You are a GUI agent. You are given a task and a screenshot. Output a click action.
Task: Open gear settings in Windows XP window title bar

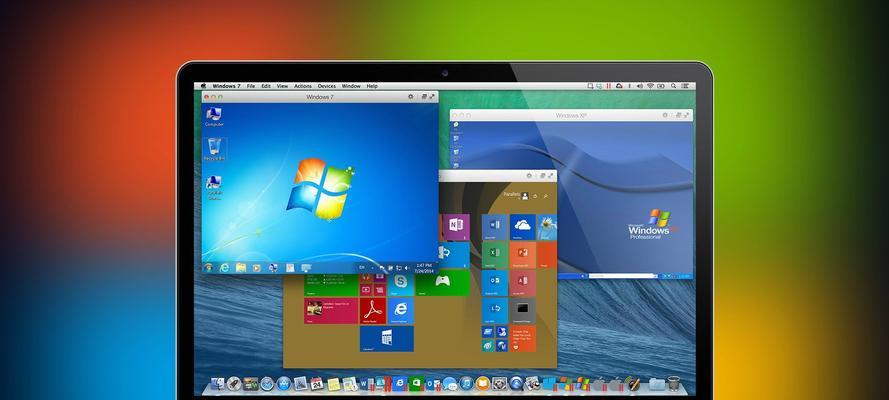click(666, 115)
